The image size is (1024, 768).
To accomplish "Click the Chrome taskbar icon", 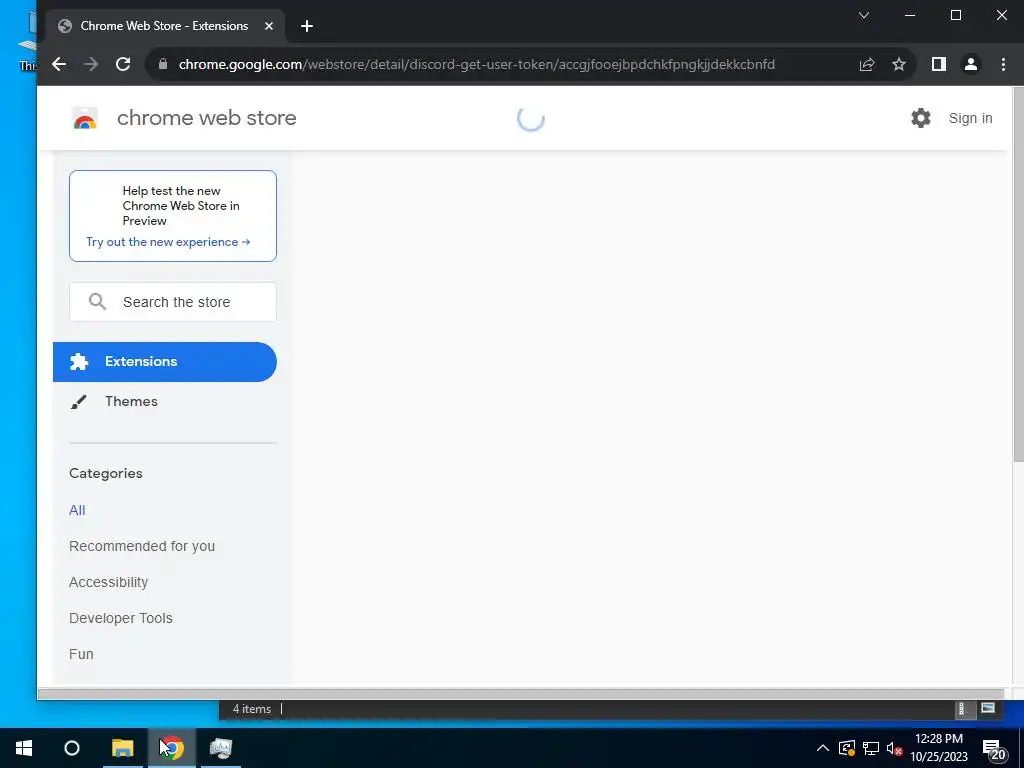I will 172,748.
